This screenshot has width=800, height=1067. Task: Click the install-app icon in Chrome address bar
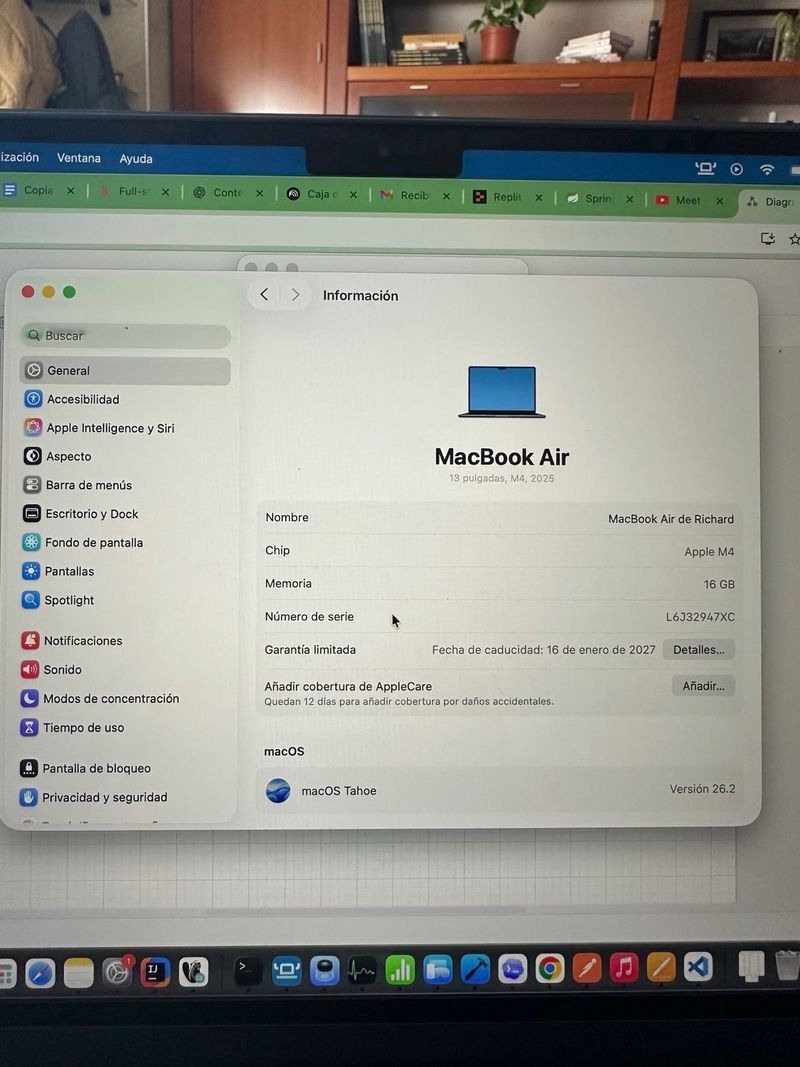(768, 238)
